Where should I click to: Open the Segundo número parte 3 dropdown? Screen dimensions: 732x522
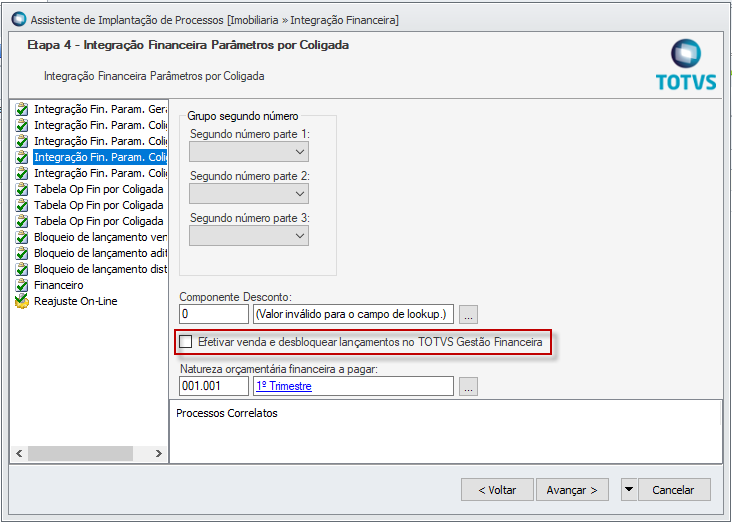point(249,236)
